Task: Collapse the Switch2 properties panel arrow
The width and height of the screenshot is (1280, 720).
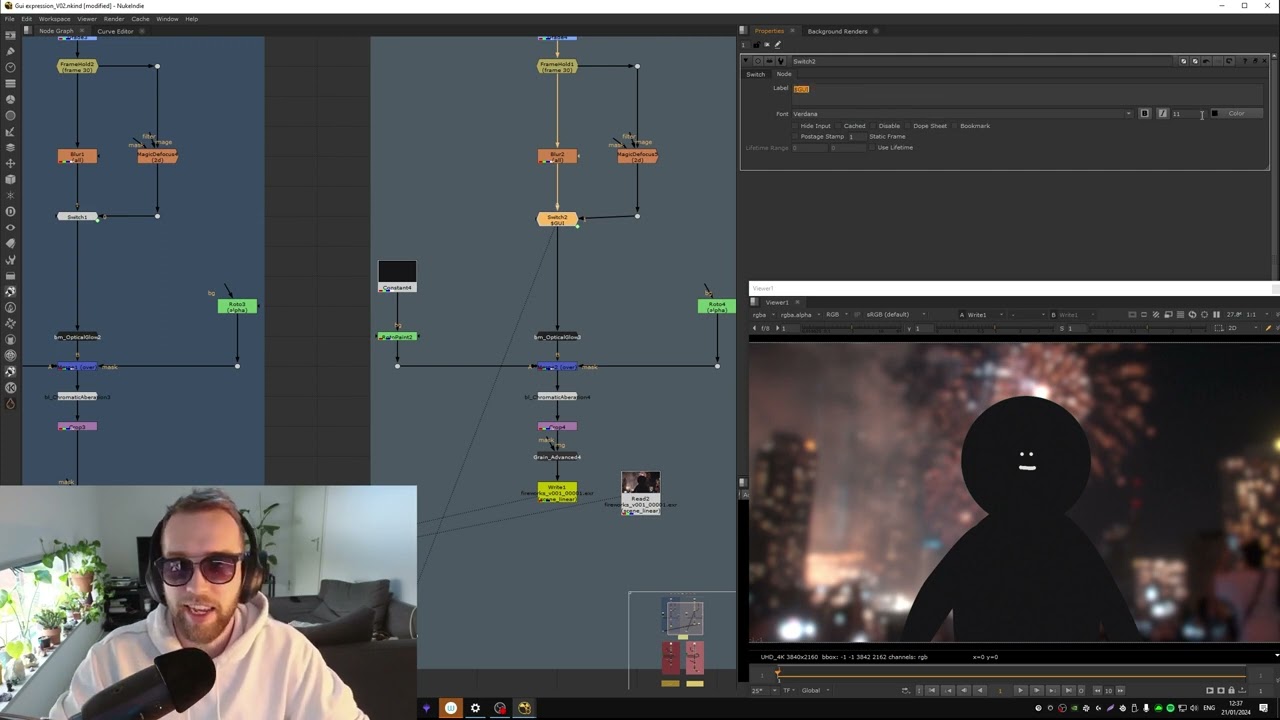Action: [746, 61]
